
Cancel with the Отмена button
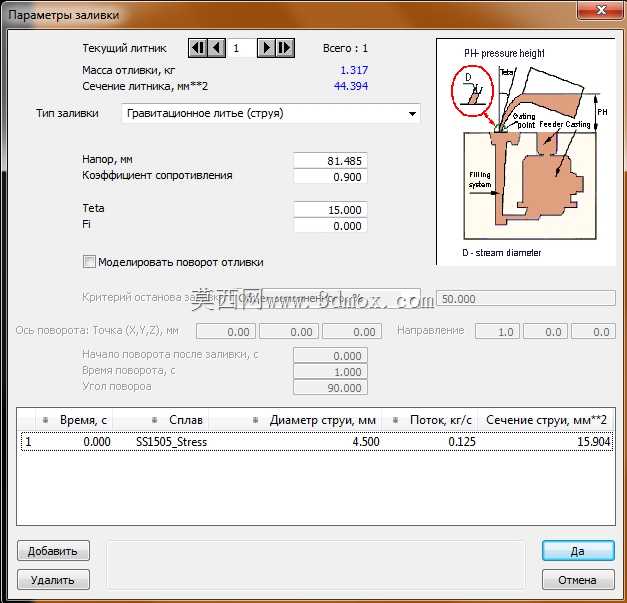578,580
